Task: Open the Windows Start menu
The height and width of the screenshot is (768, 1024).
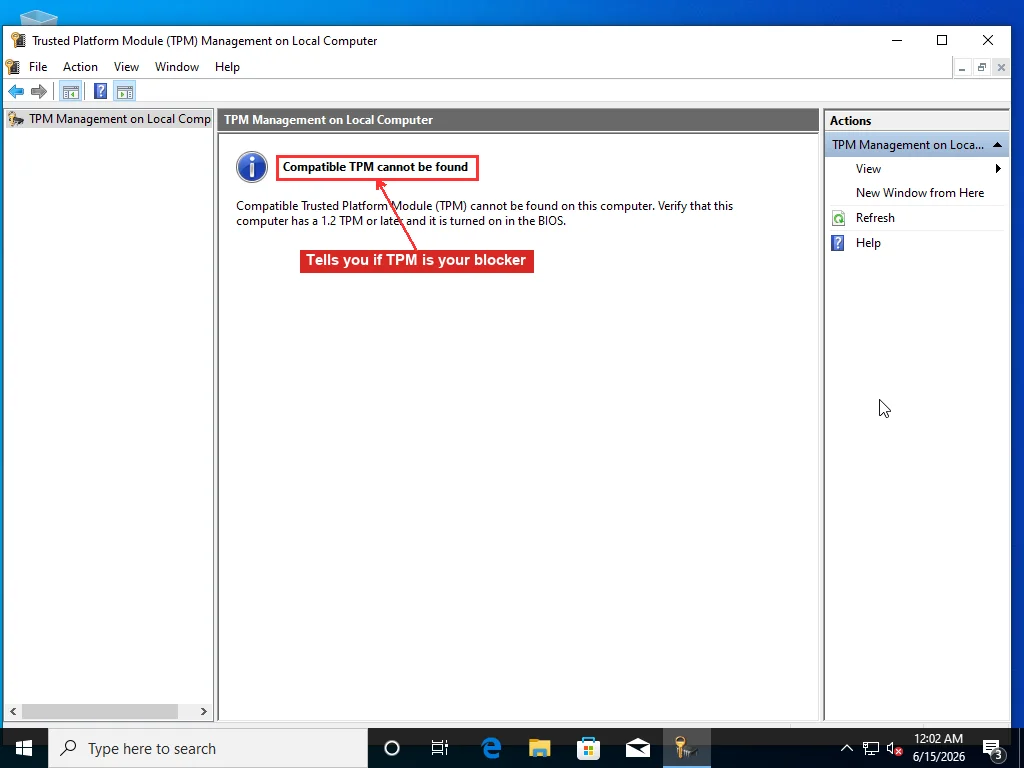Action: pos(24,748)
